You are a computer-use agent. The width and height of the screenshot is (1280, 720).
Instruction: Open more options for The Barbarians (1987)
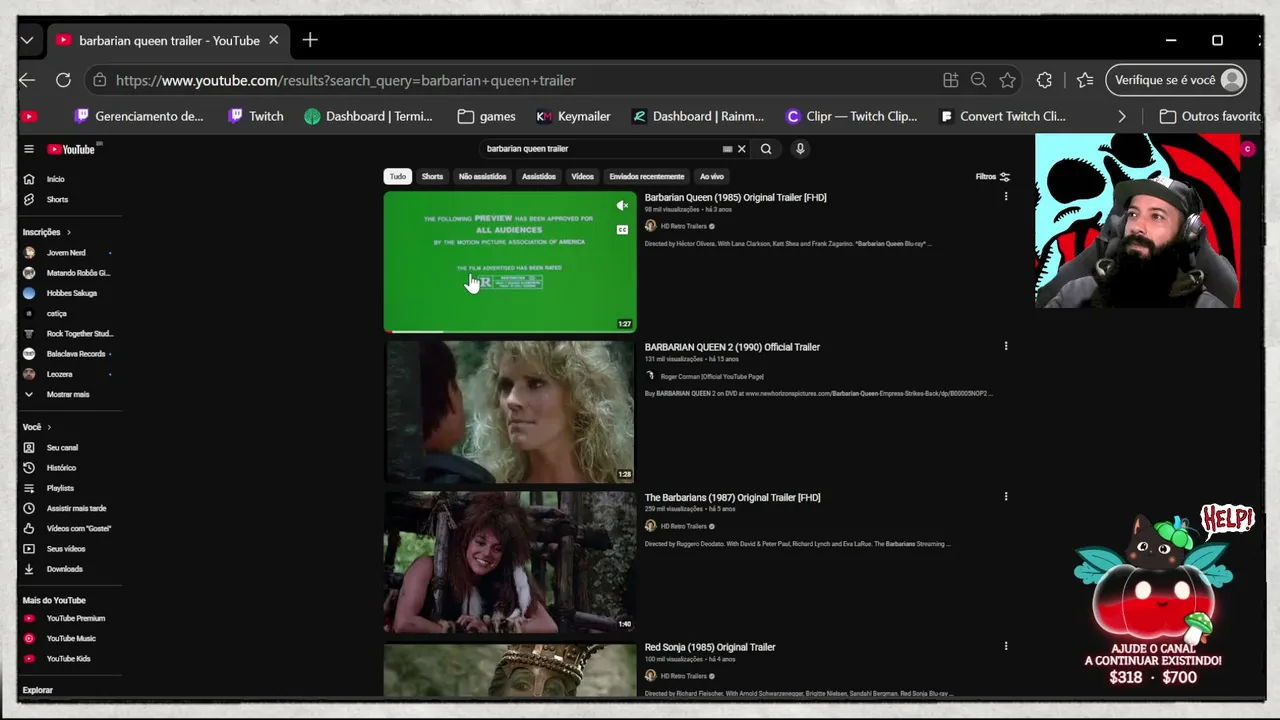click(x=1006, y=496)
